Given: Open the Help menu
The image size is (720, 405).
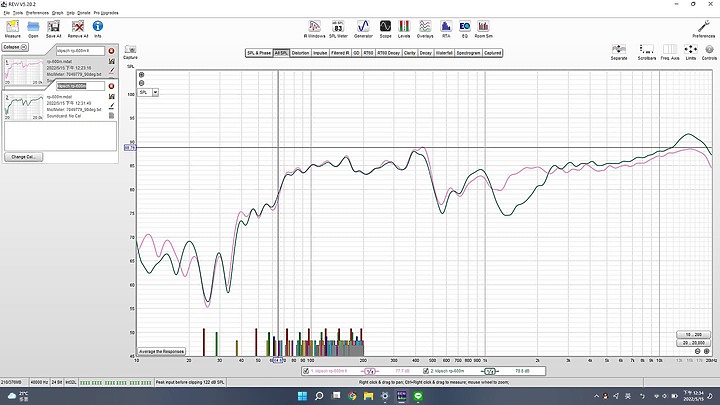Looking at the screenshot, I should (x=70, y=13).
